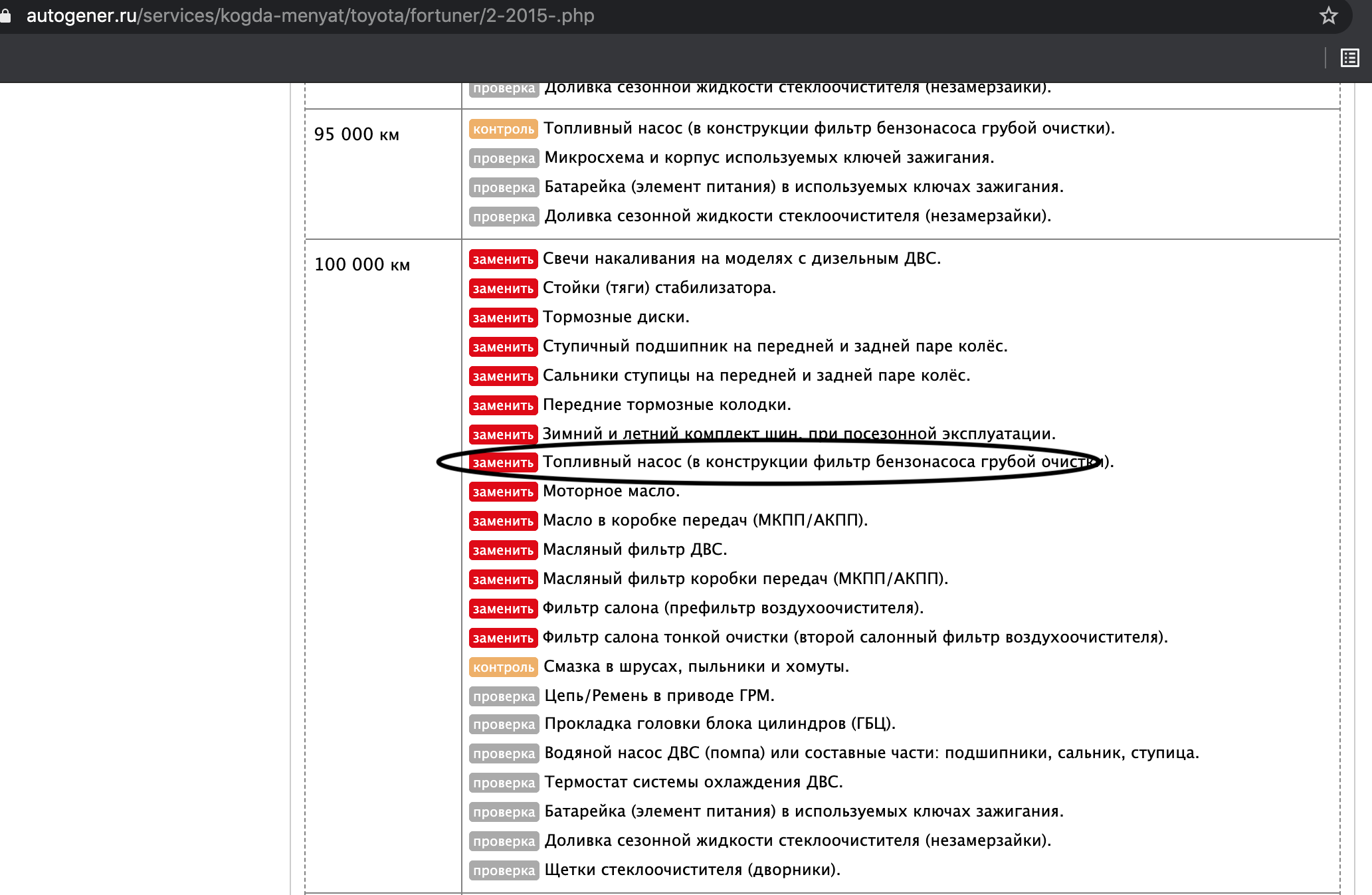The width and height of the screenshot is (1372, 895).
Task: Open the reading list panel icon
Action: pos(1349,58)
